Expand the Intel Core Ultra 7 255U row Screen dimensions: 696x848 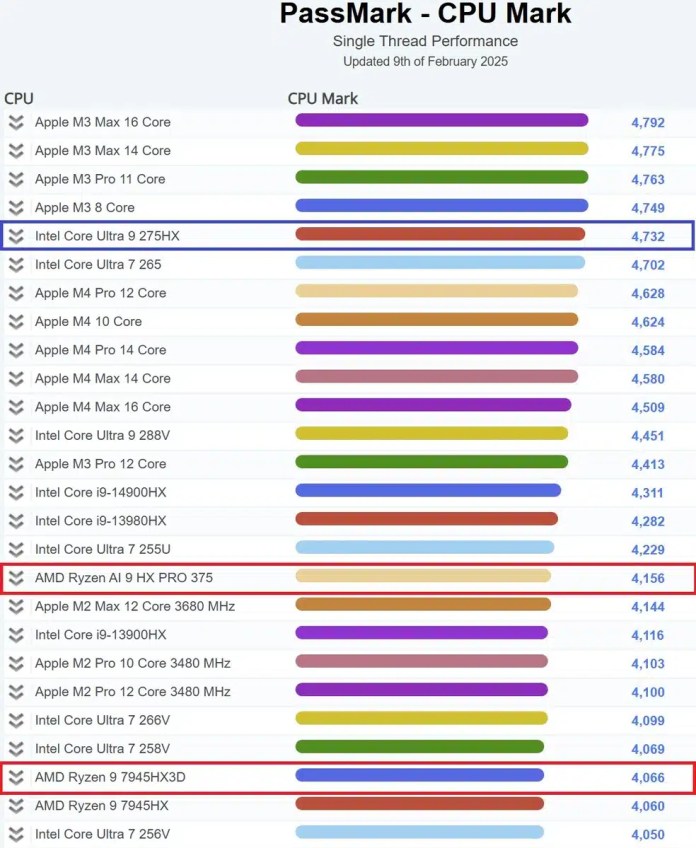pos(16,549)
